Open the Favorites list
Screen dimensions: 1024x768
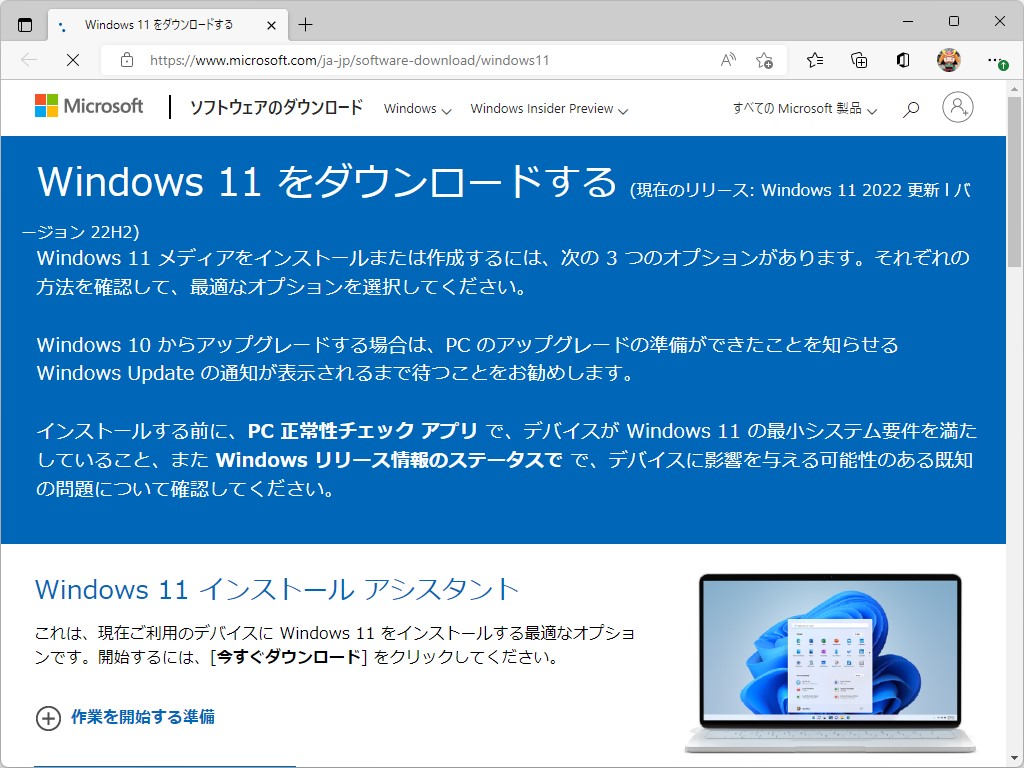(x=813, y=60)
